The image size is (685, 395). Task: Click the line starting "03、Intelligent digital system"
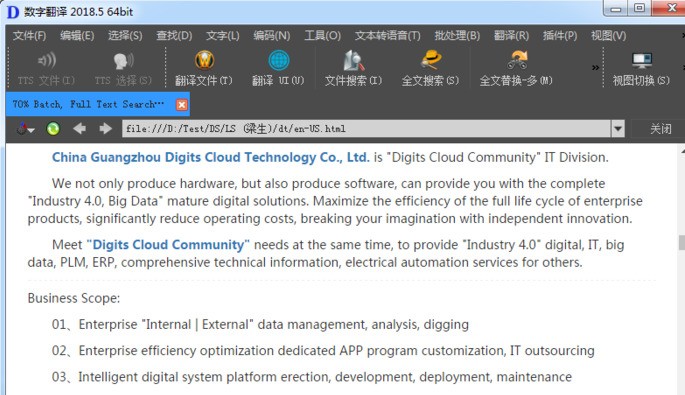pos(311,377)
